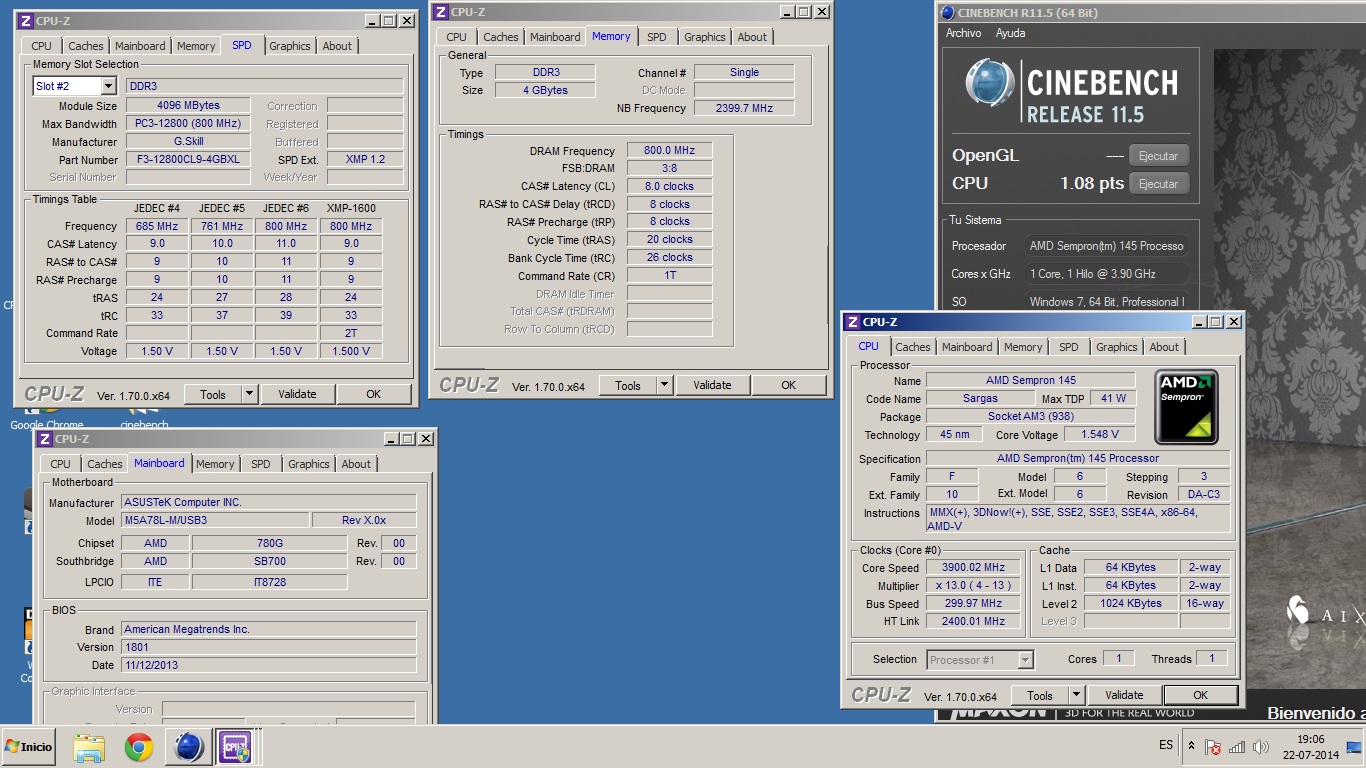The width and height of the screenshot is (1366, 768).
Task: Open Google Chrome from the taskbar
Action: click(x=139, y=747)
